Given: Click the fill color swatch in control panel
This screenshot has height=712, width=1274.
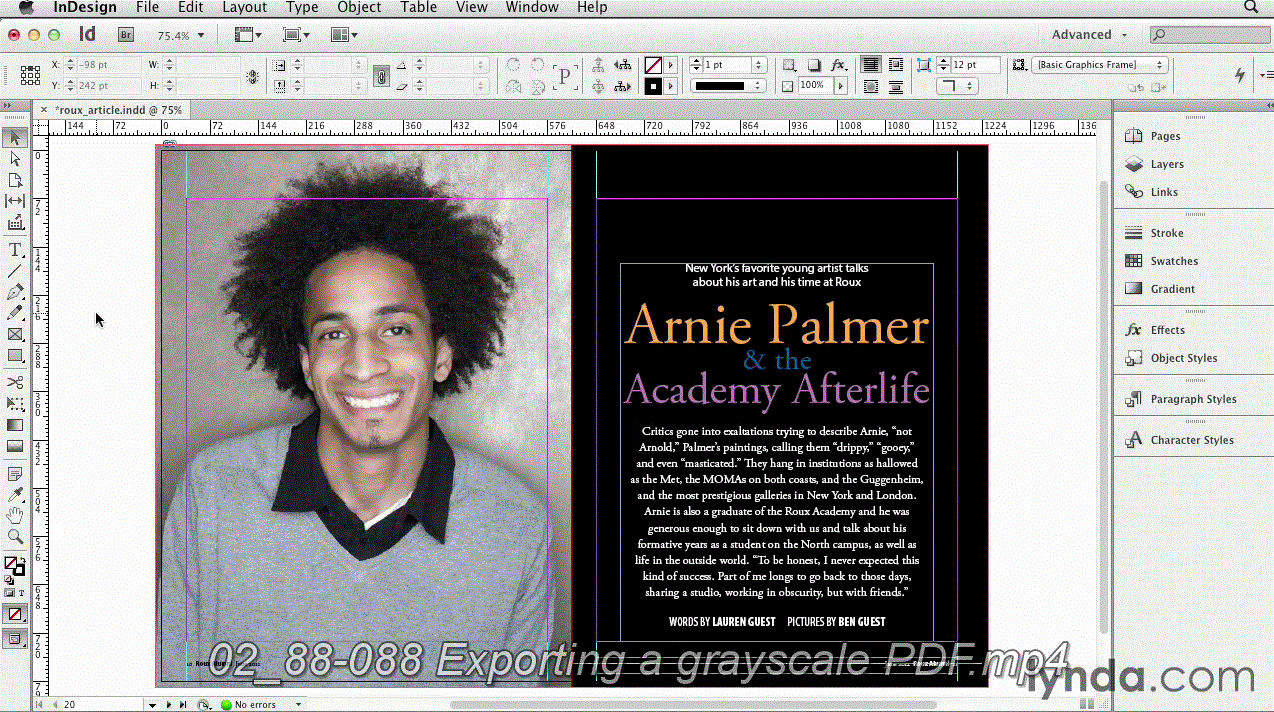Looking at the screenshot, I should (653, 65).
